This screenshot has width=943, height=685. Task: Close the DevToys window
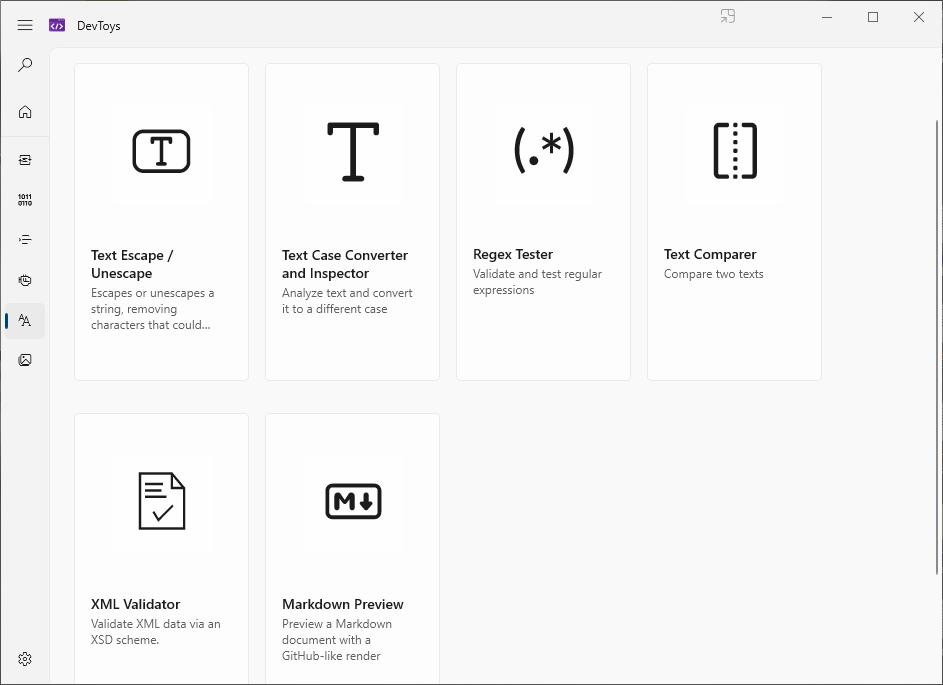coord(918,17)
